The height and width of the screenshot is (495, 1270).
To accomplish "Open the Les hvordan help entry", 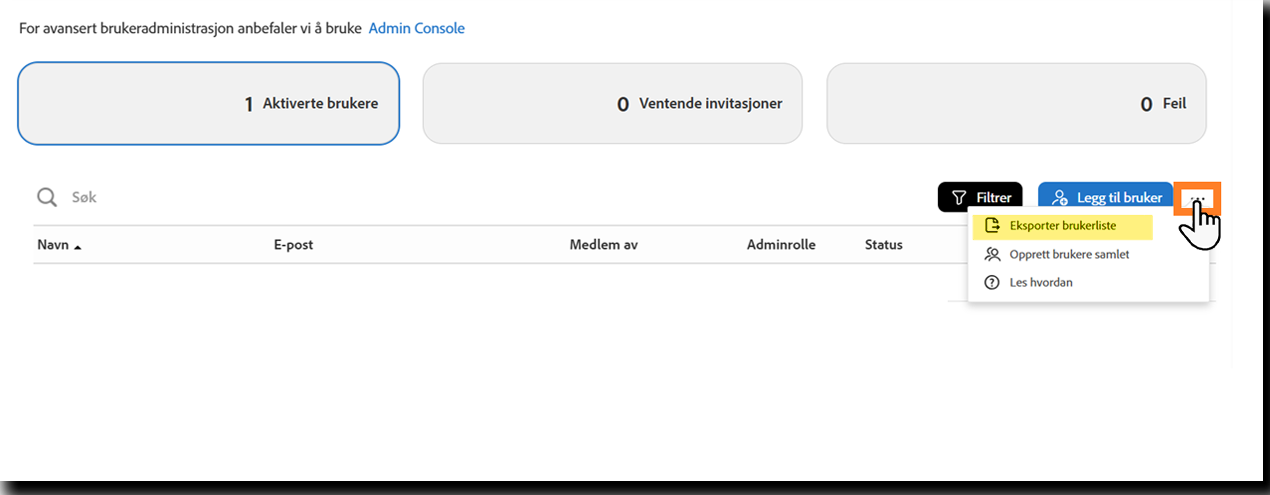I will (x=1041, y=283).
